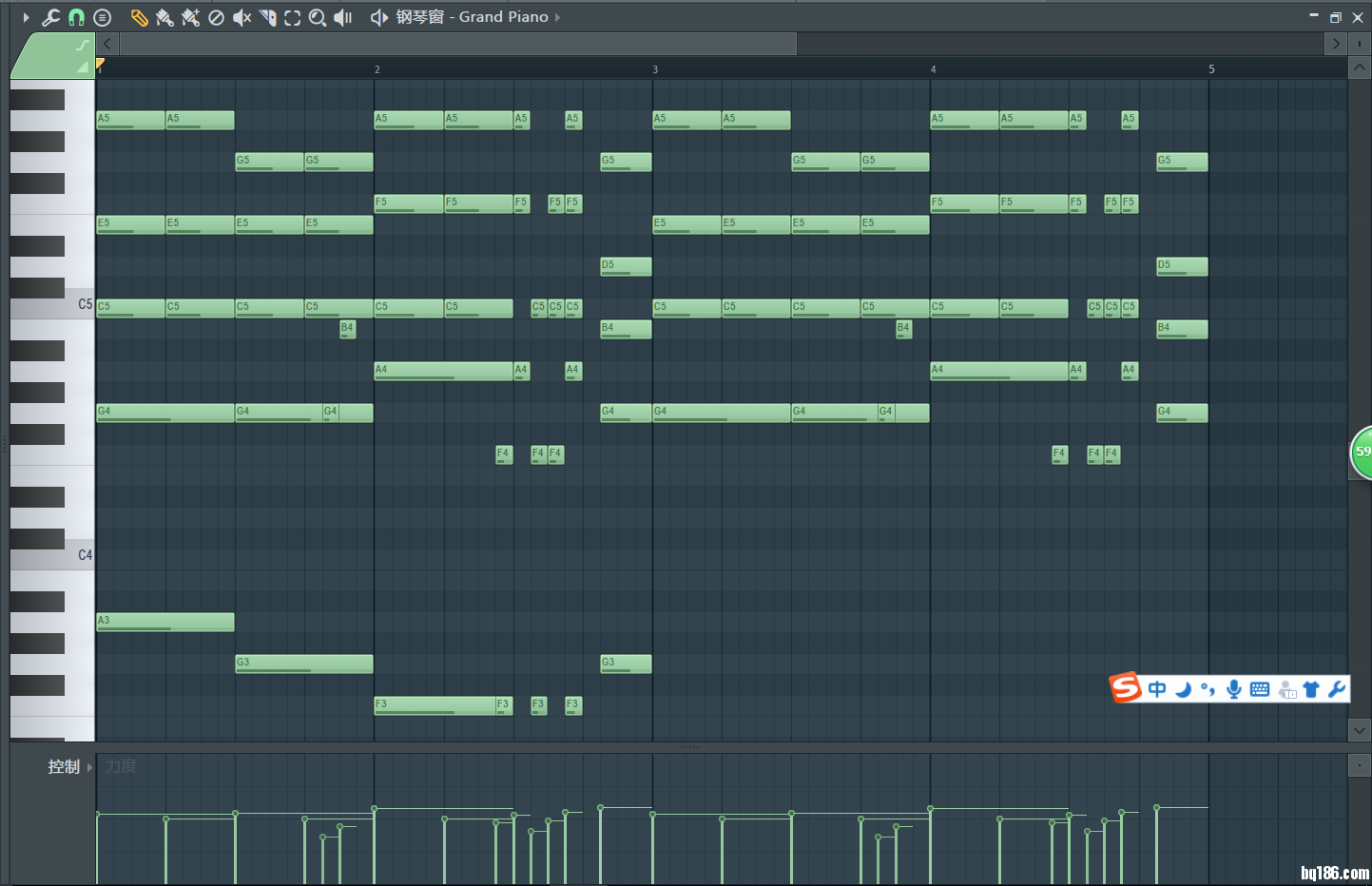Select the long G3 note
The width and height of the screenshot is (1372, 886).
(x=304, y=664)
